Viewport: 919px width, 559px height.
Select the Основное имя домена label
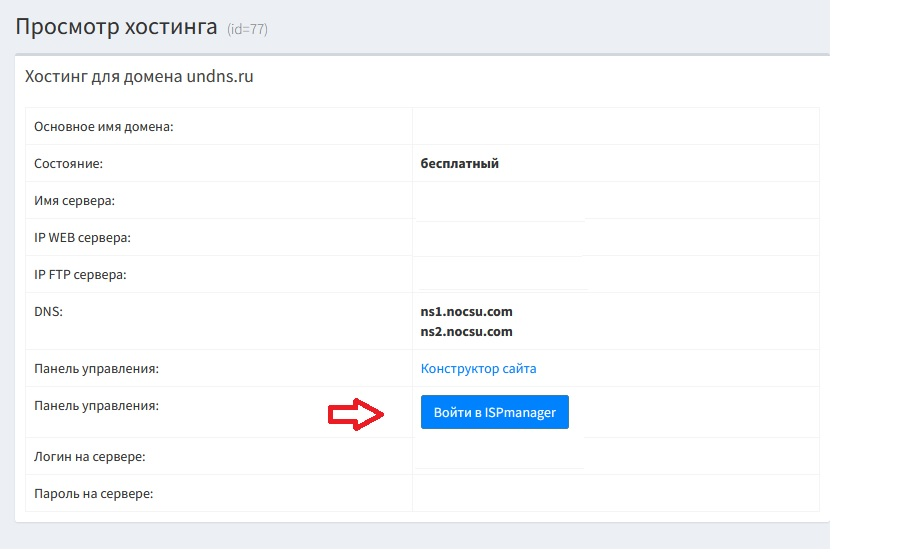point(104,127)
